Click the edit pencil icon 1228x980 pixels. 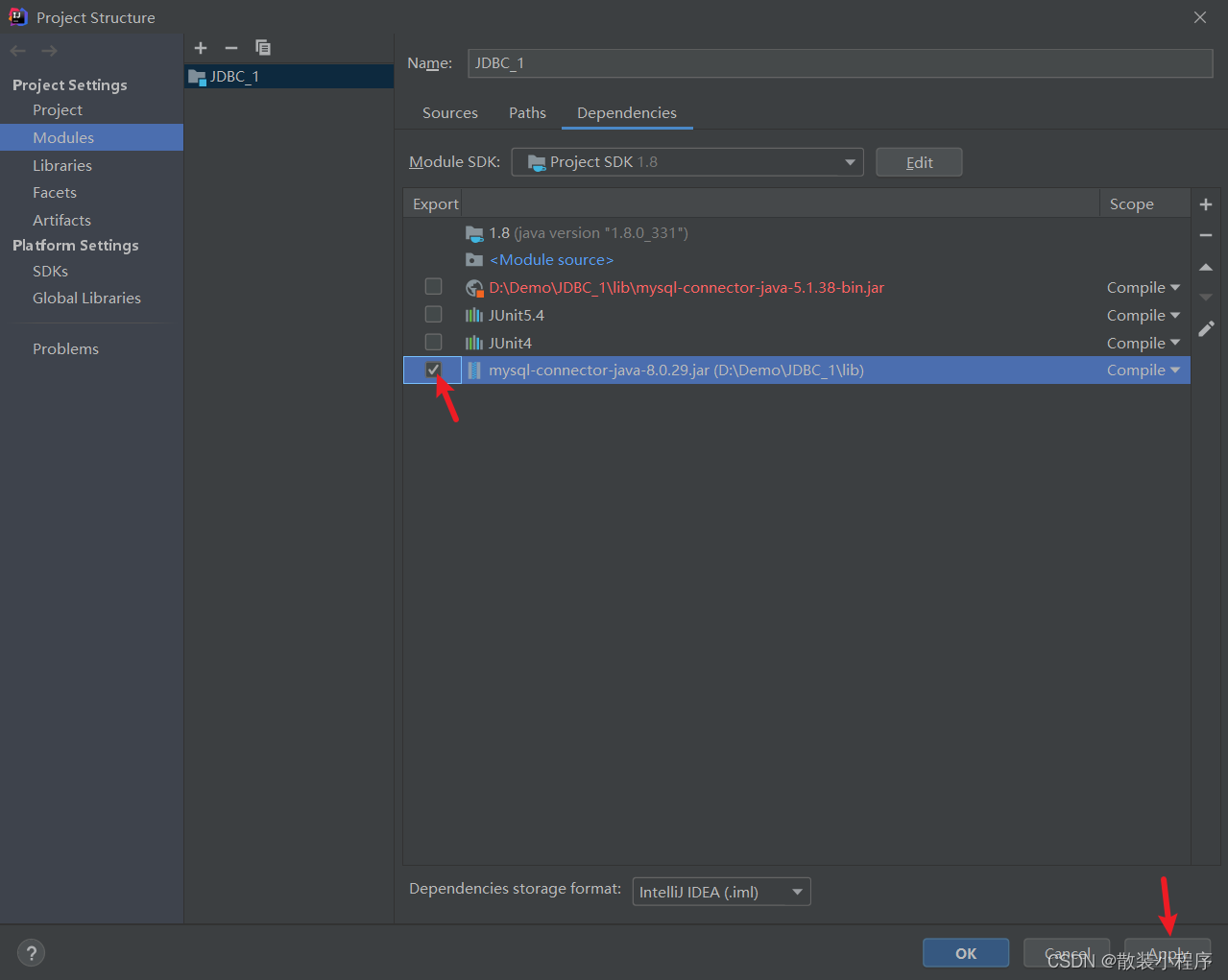coord(1206,328)
